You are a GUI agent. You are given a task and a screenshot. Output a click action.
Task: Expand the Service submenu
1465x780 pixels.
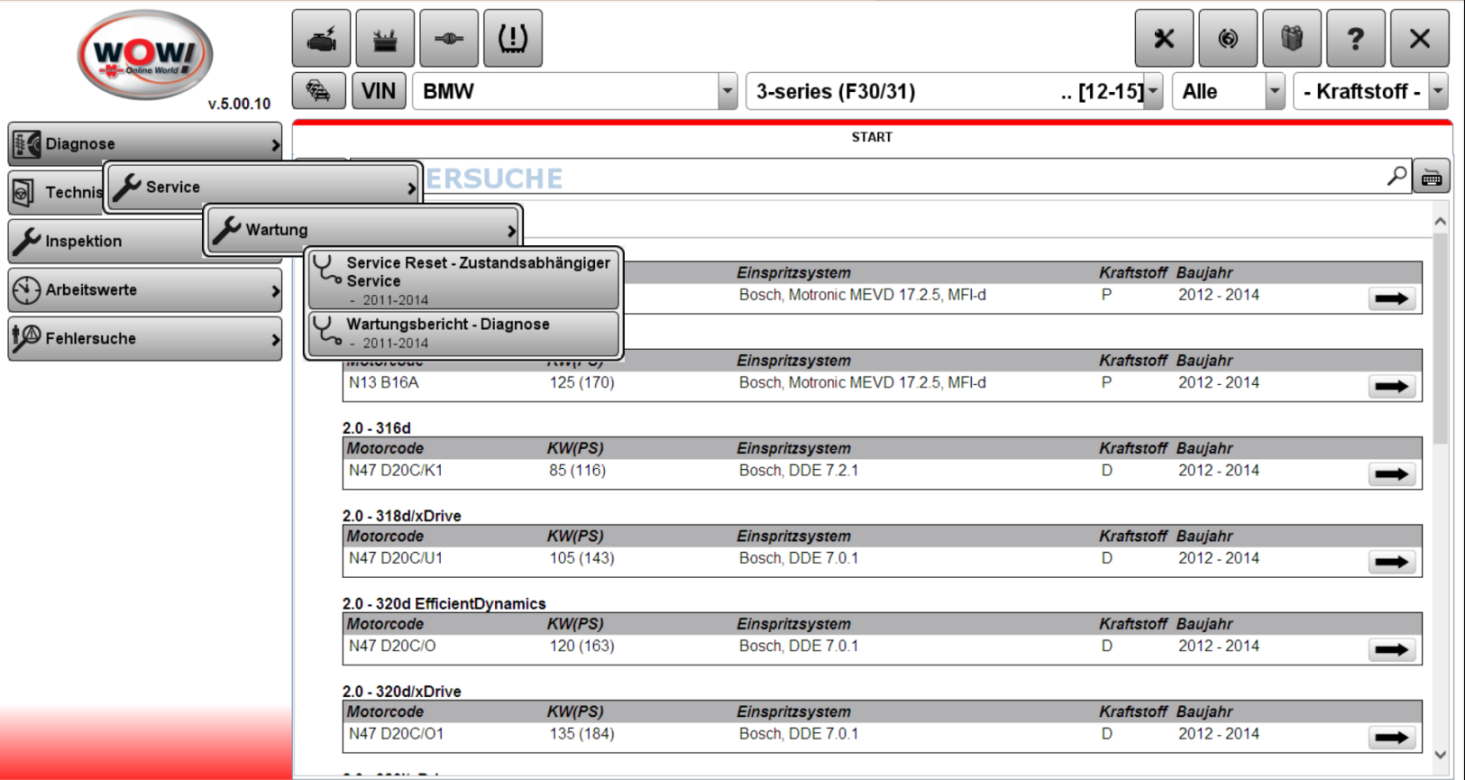coord(264,187)
